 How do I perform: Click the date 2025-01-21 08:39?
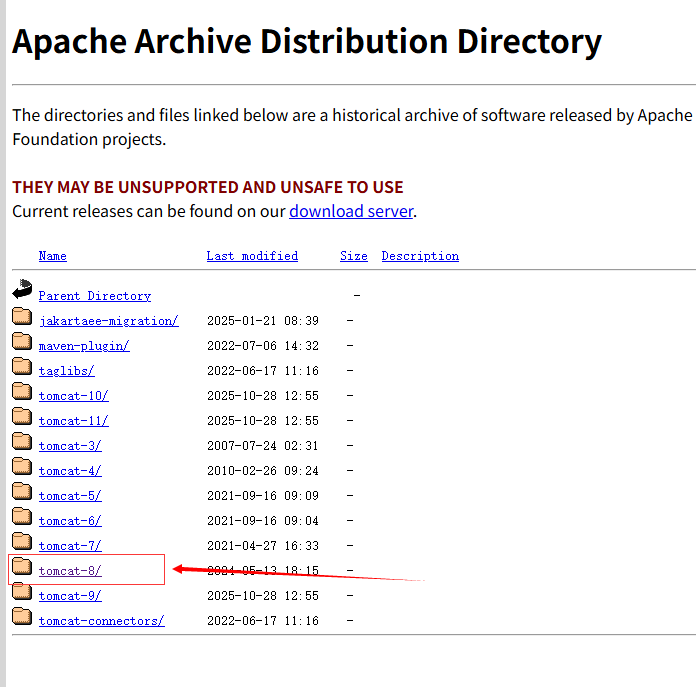(x=263, y=321)
